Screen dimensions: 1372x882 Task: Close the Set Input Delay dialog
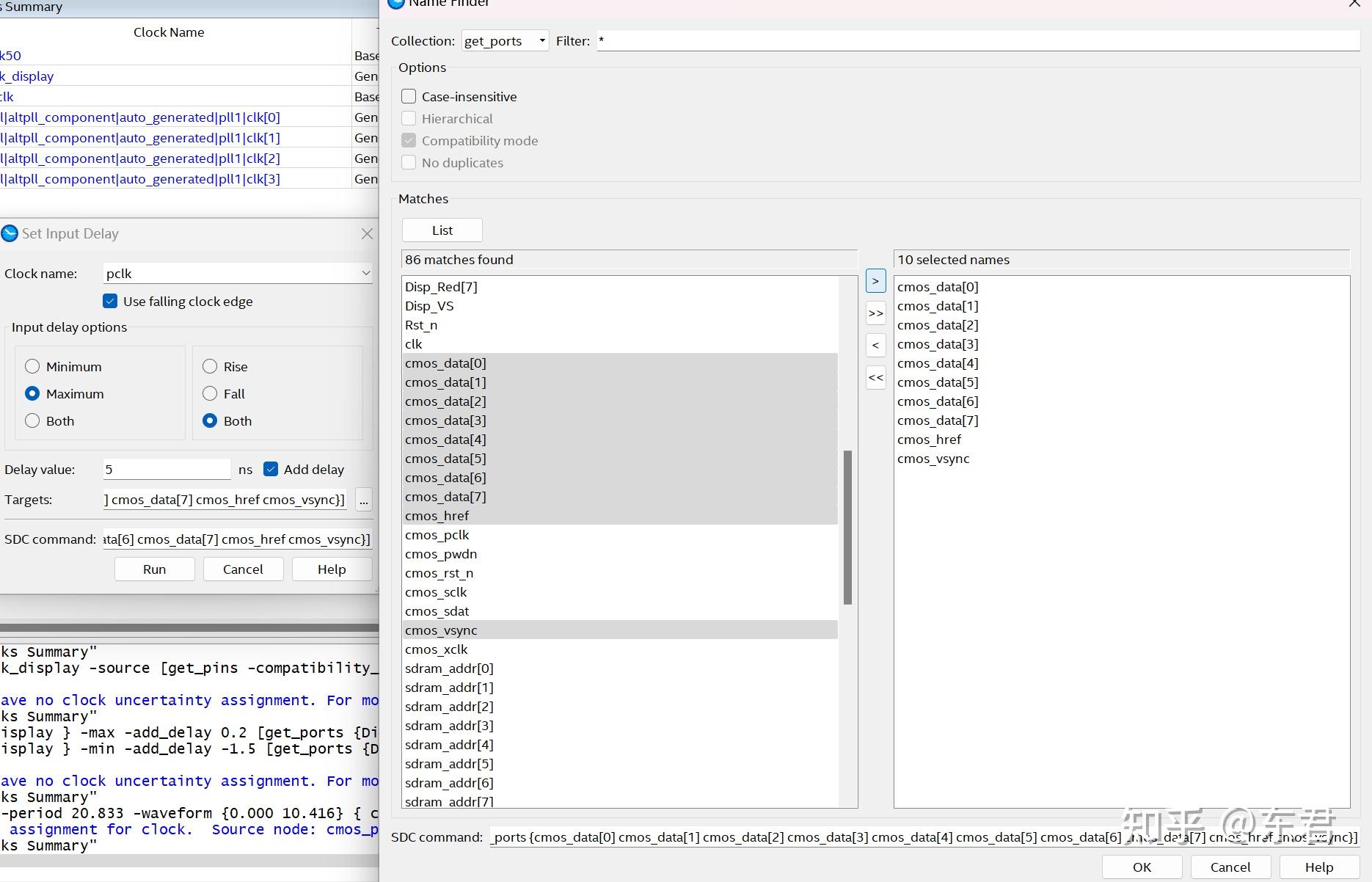click(367, 233)
